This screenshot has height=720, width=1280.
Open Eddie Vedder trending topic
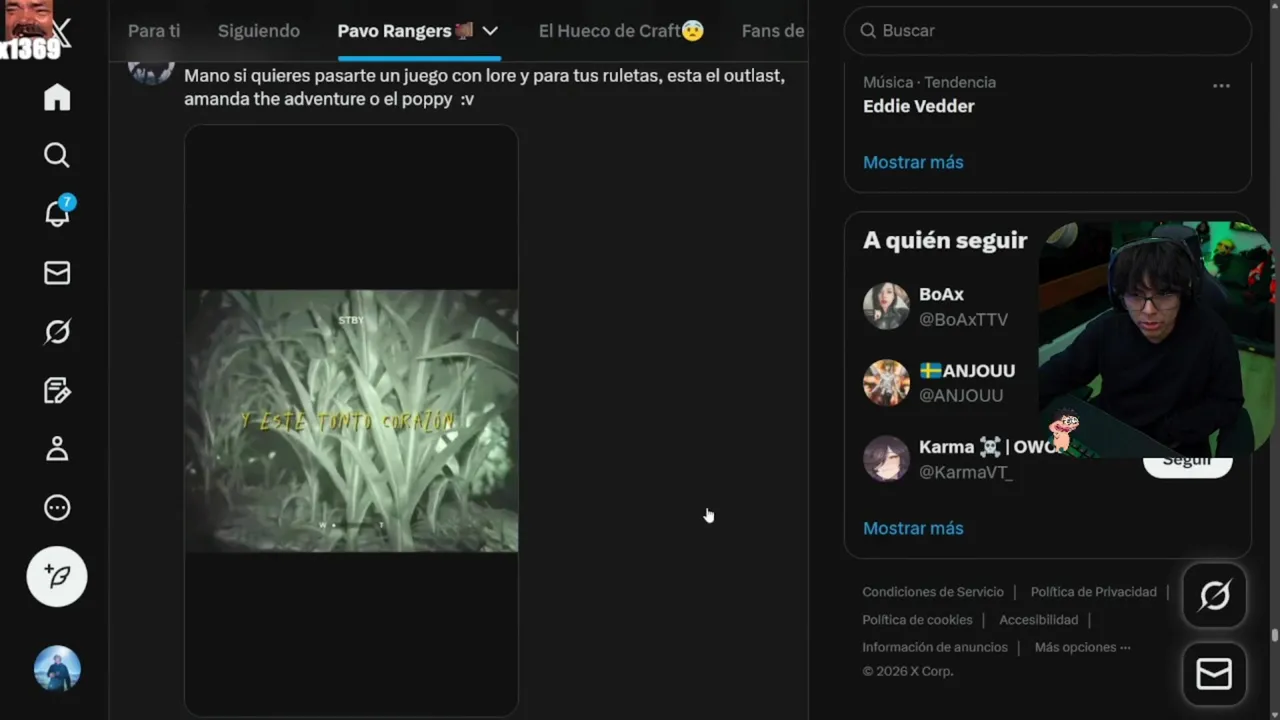[919, 106]
